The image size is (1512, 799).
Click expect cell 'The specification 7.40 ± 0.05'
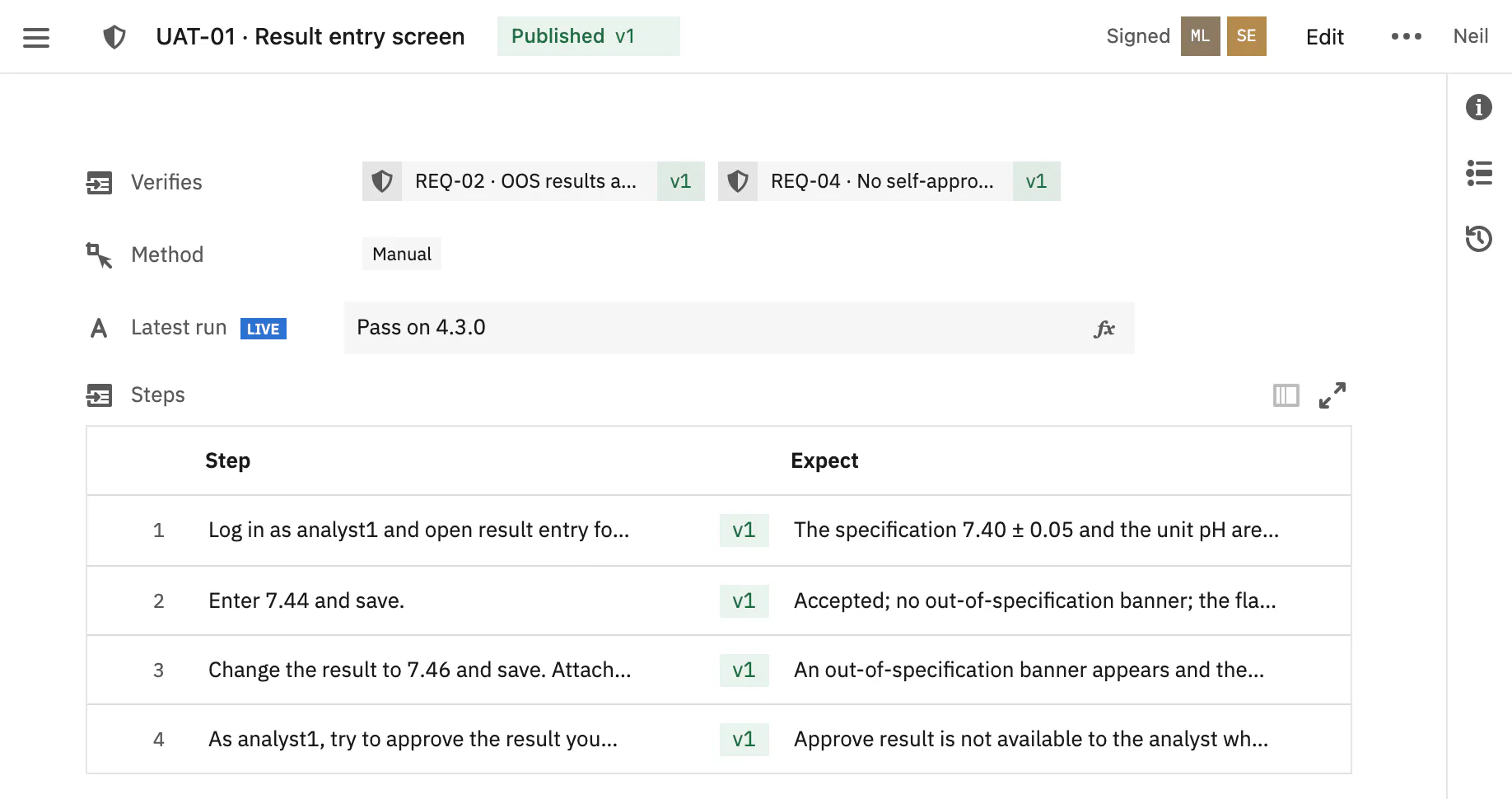tap(1036, 530)
